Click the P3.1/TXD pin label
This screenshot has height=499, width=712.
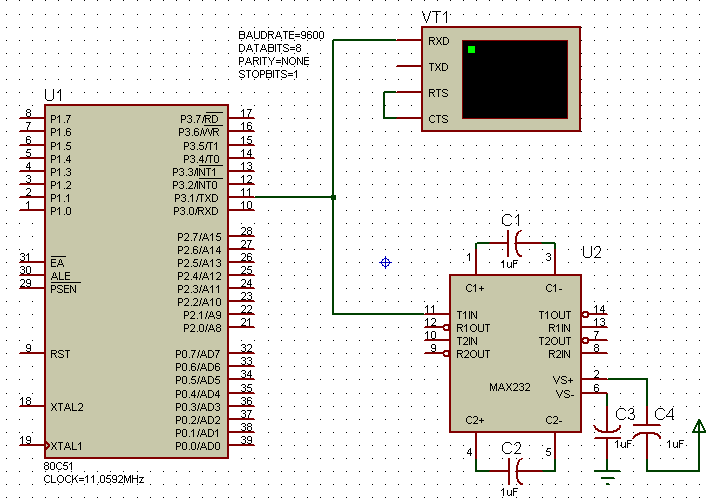click(196, 198)
